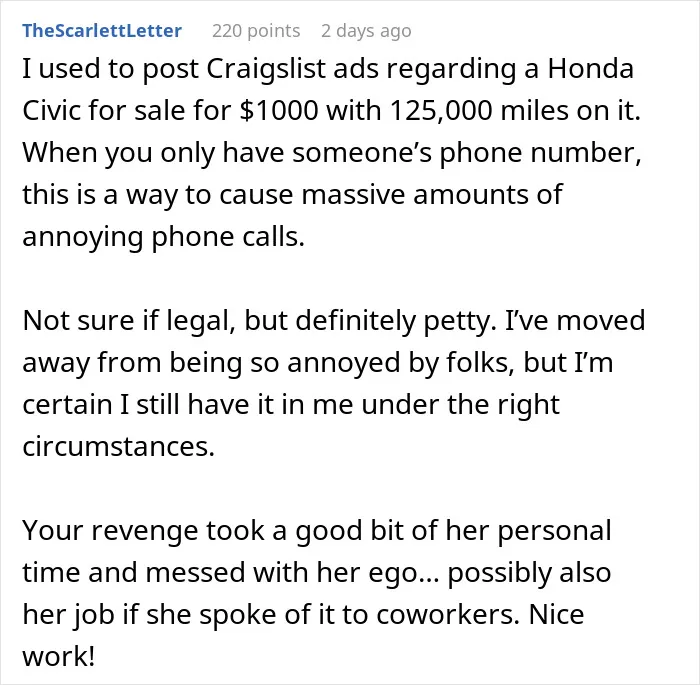The height and width of the screenshot is (685, 700).
Task: Open TheScarlettLetter user profile link
Action: point(102,31)
